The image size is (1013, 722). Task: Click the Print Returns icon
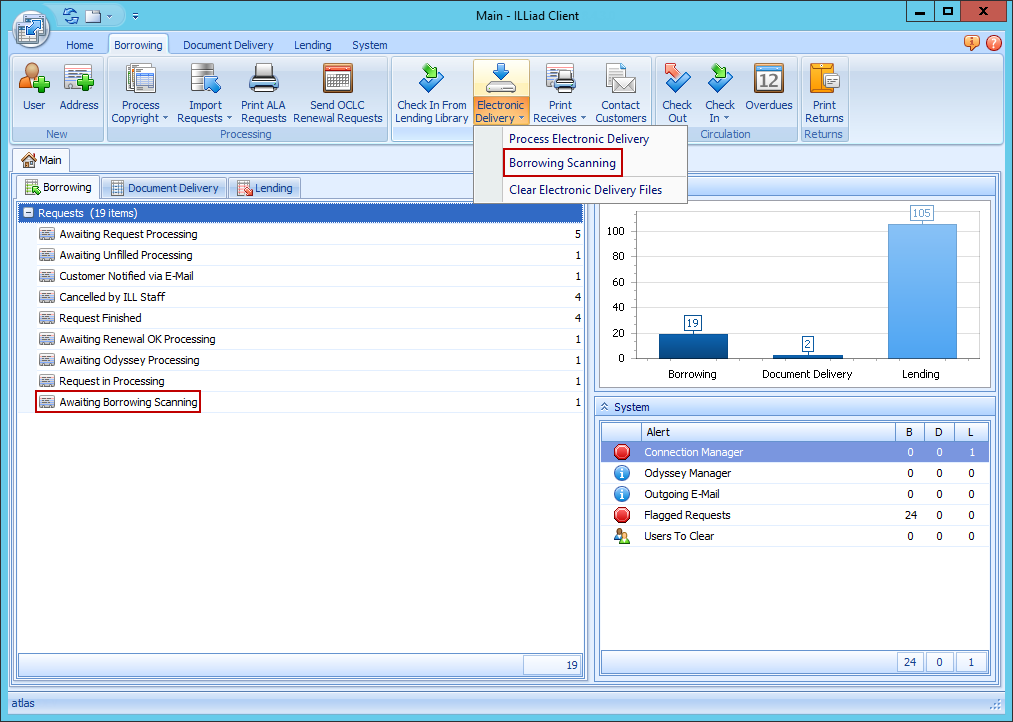point(824,80)
